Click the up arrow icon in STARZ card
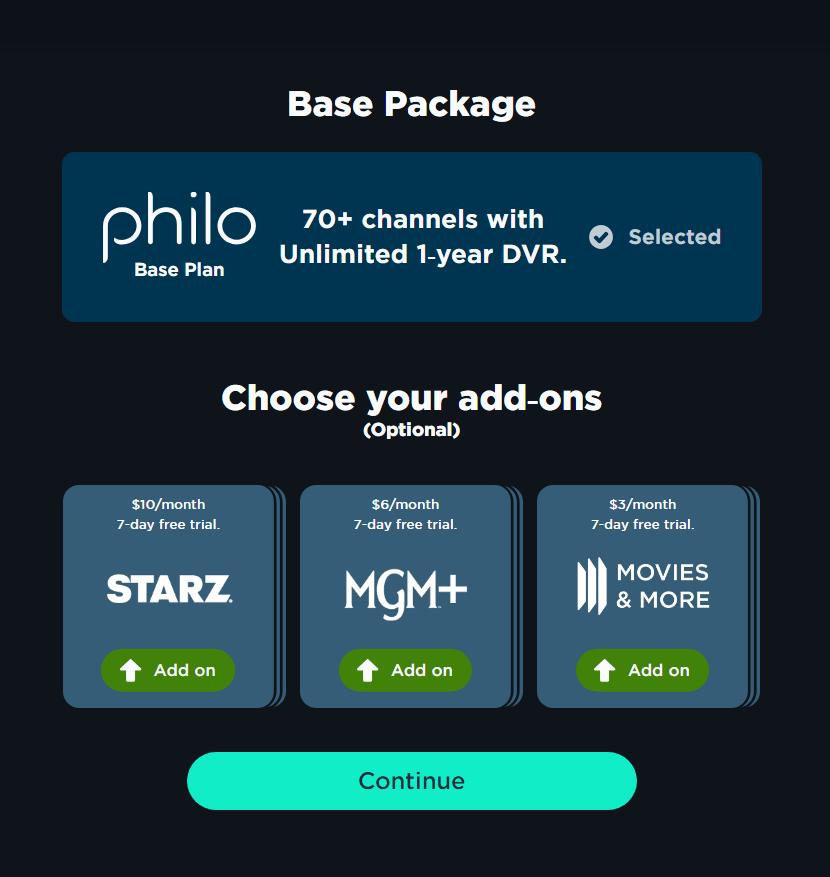 130,670
